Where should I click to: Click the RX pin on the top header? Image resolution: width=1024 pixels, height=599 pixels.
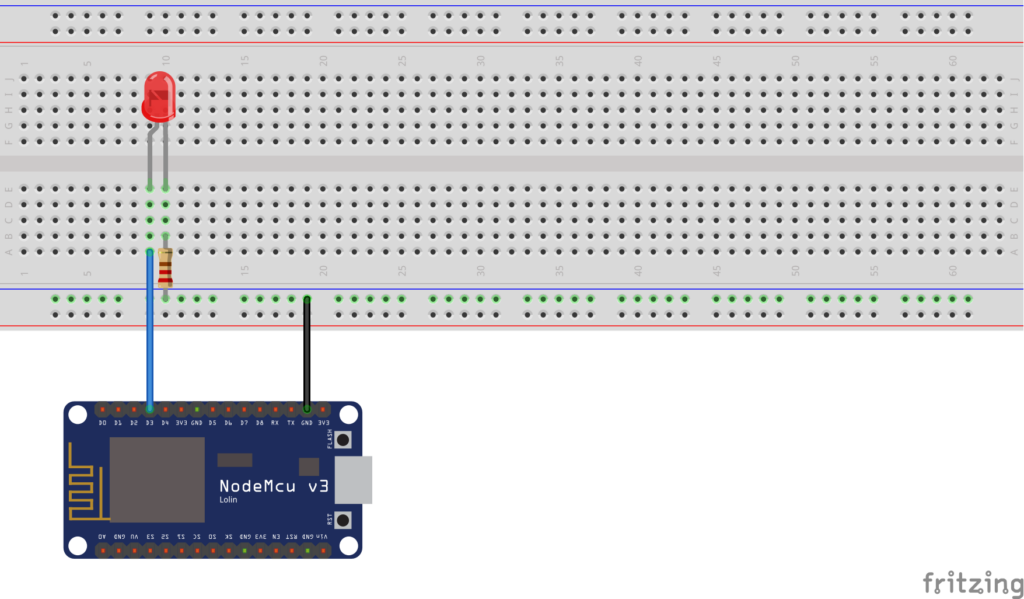[x=275, y=409]
